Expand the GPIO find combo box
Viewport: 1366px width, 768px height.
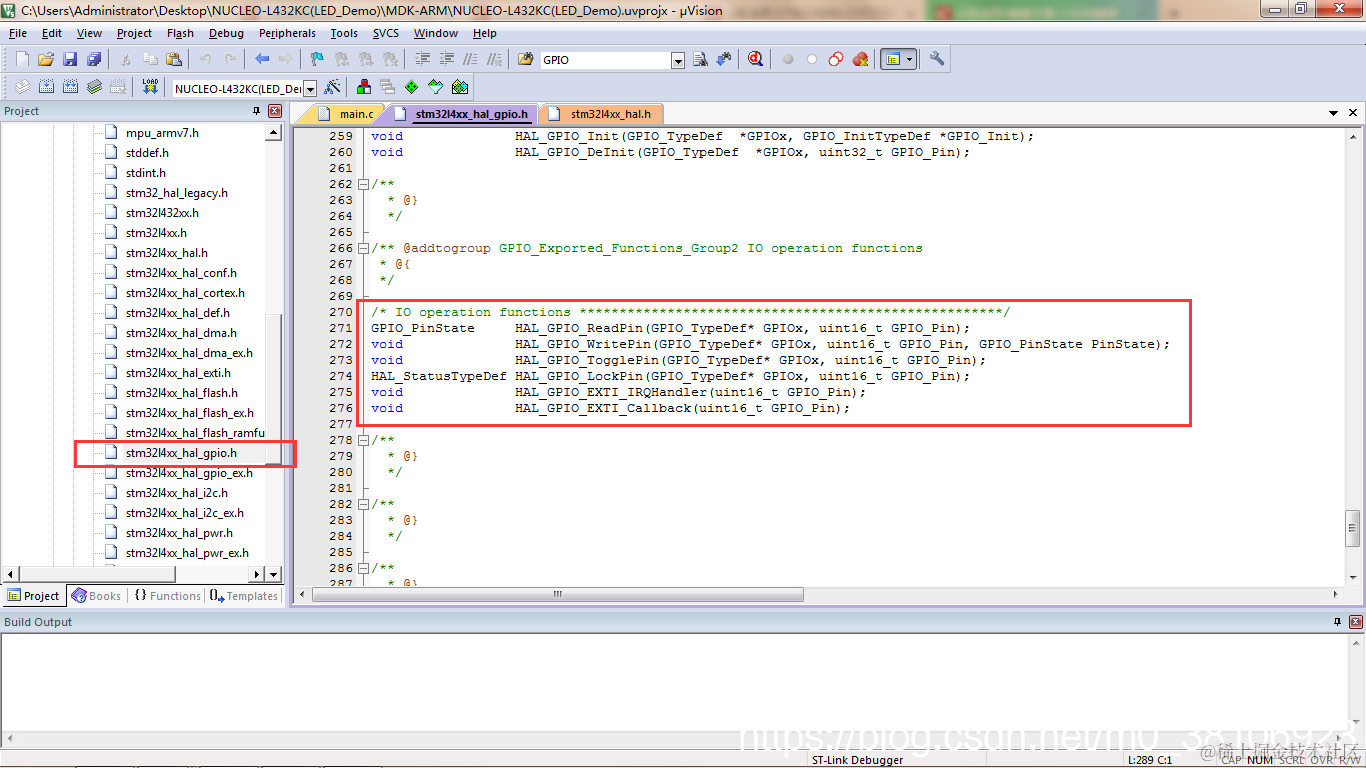(678, 60)
